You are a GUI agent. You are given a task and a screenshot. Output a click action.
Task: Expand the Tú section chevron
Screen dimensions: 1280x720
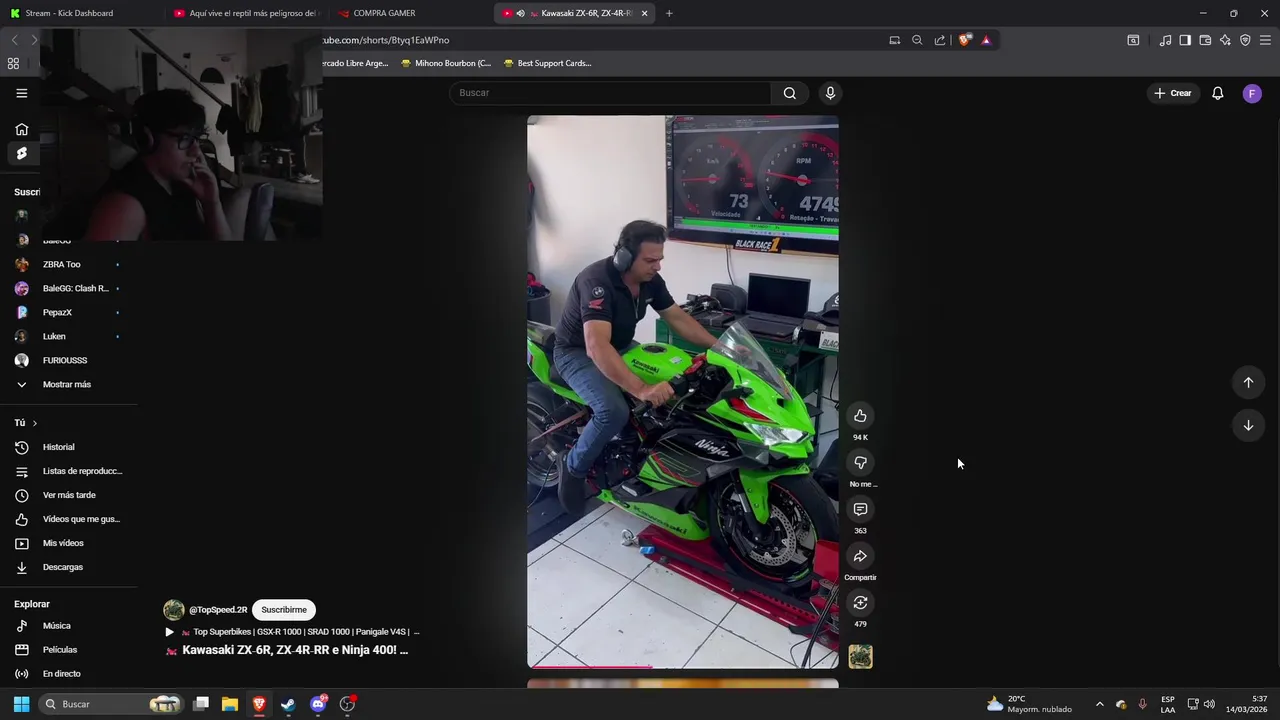pyautogui.click(x=34, y=423)
